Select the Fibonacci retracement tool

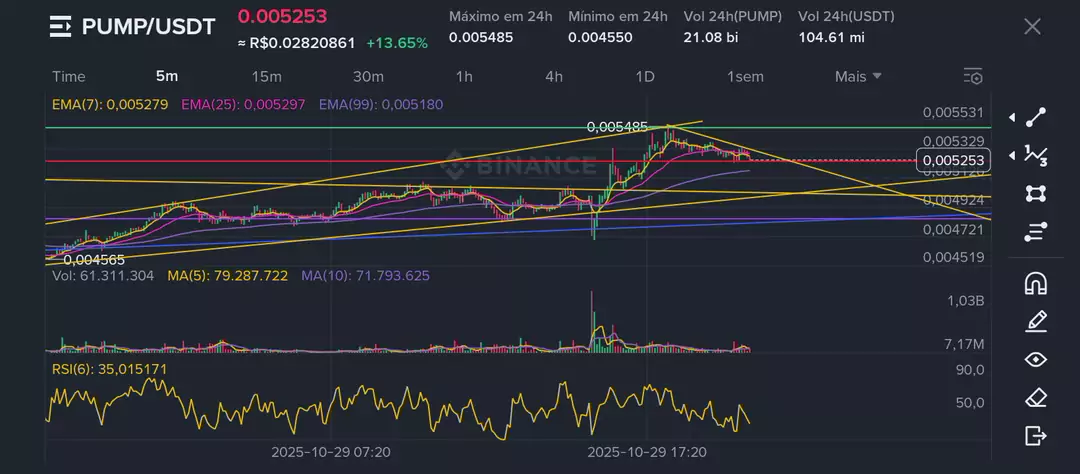[1036, 156]
